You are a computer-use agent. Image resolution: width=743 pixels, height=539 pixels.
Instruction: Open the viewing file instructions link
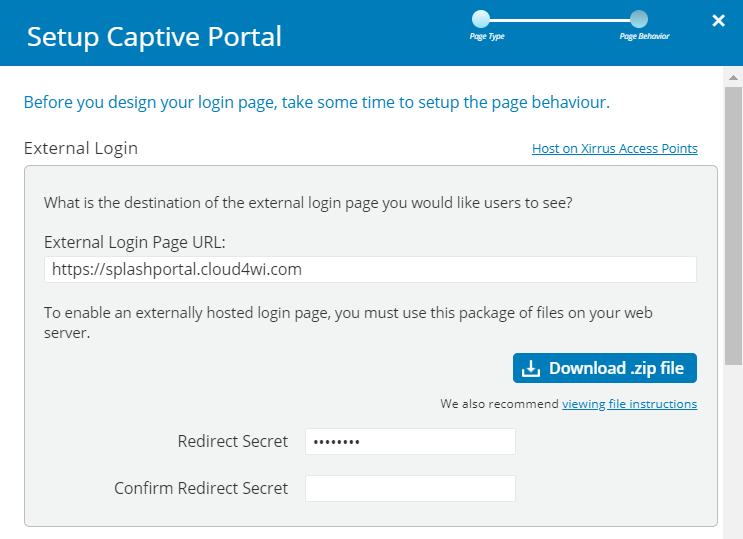pyautogui.click(x=629, y=404)
